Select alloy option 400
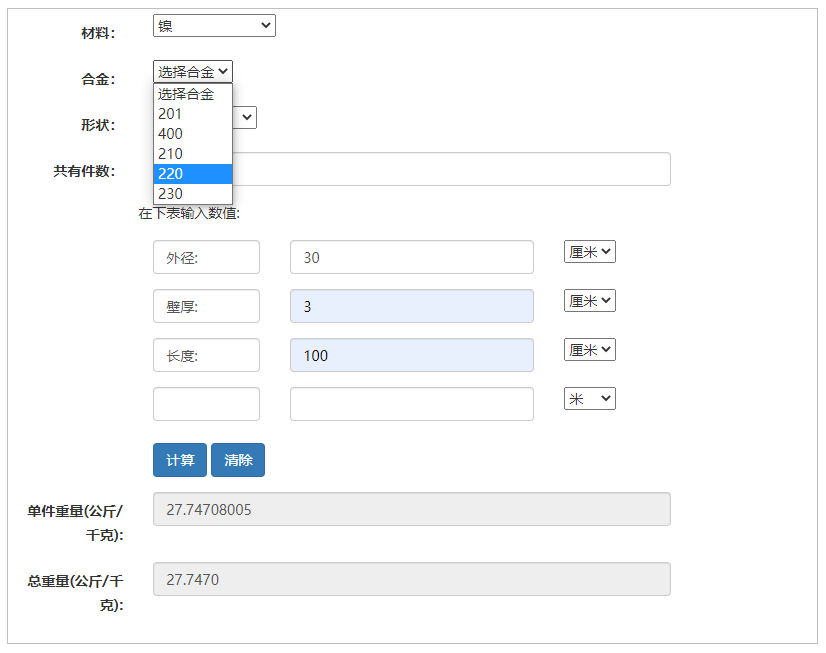The width and height of the screenshot is (826, 653). (x=193, y=134)
